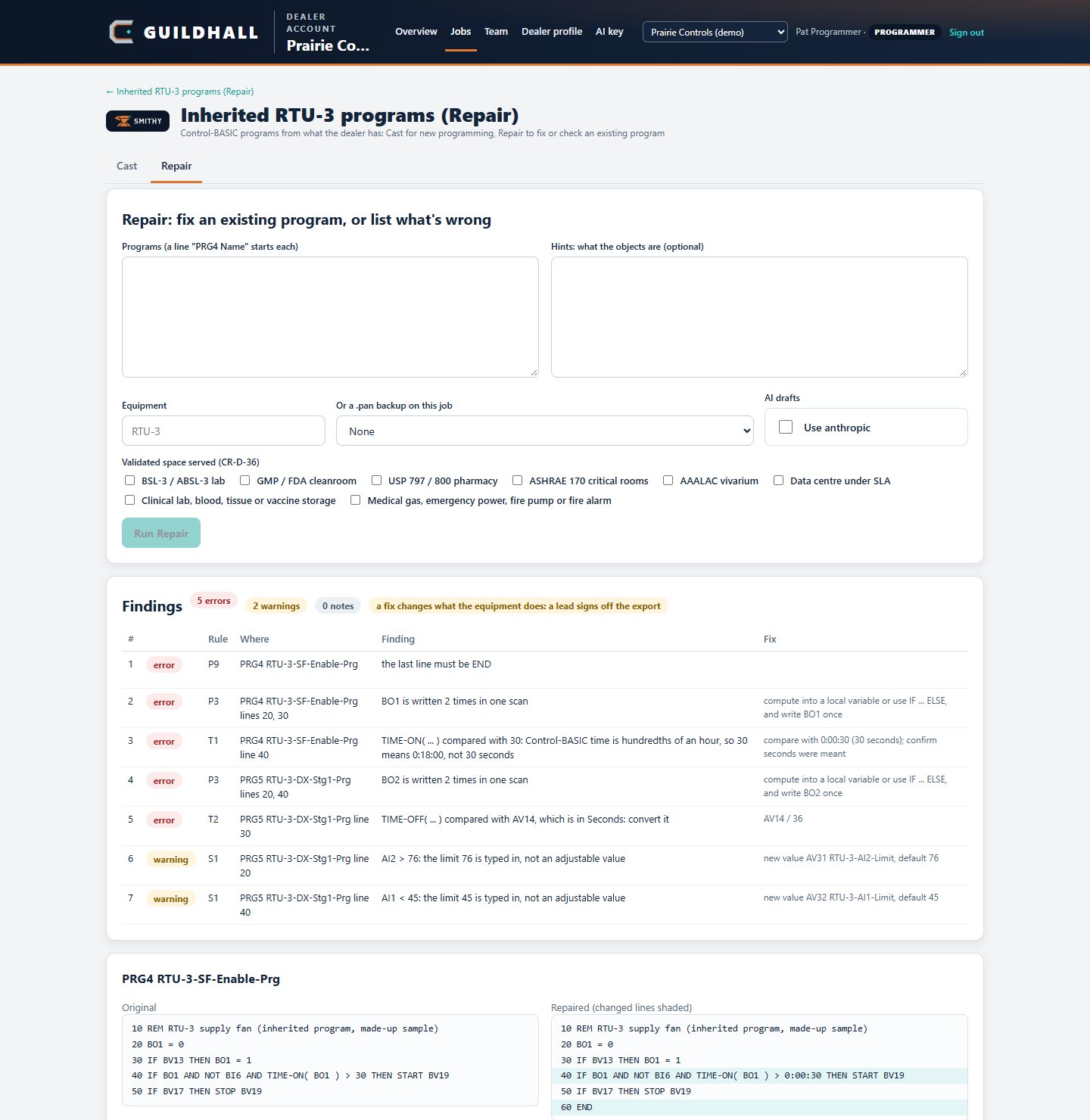Click the Run Repair button
Screen dimensions: 1090x1120
[x=161, y=533]
